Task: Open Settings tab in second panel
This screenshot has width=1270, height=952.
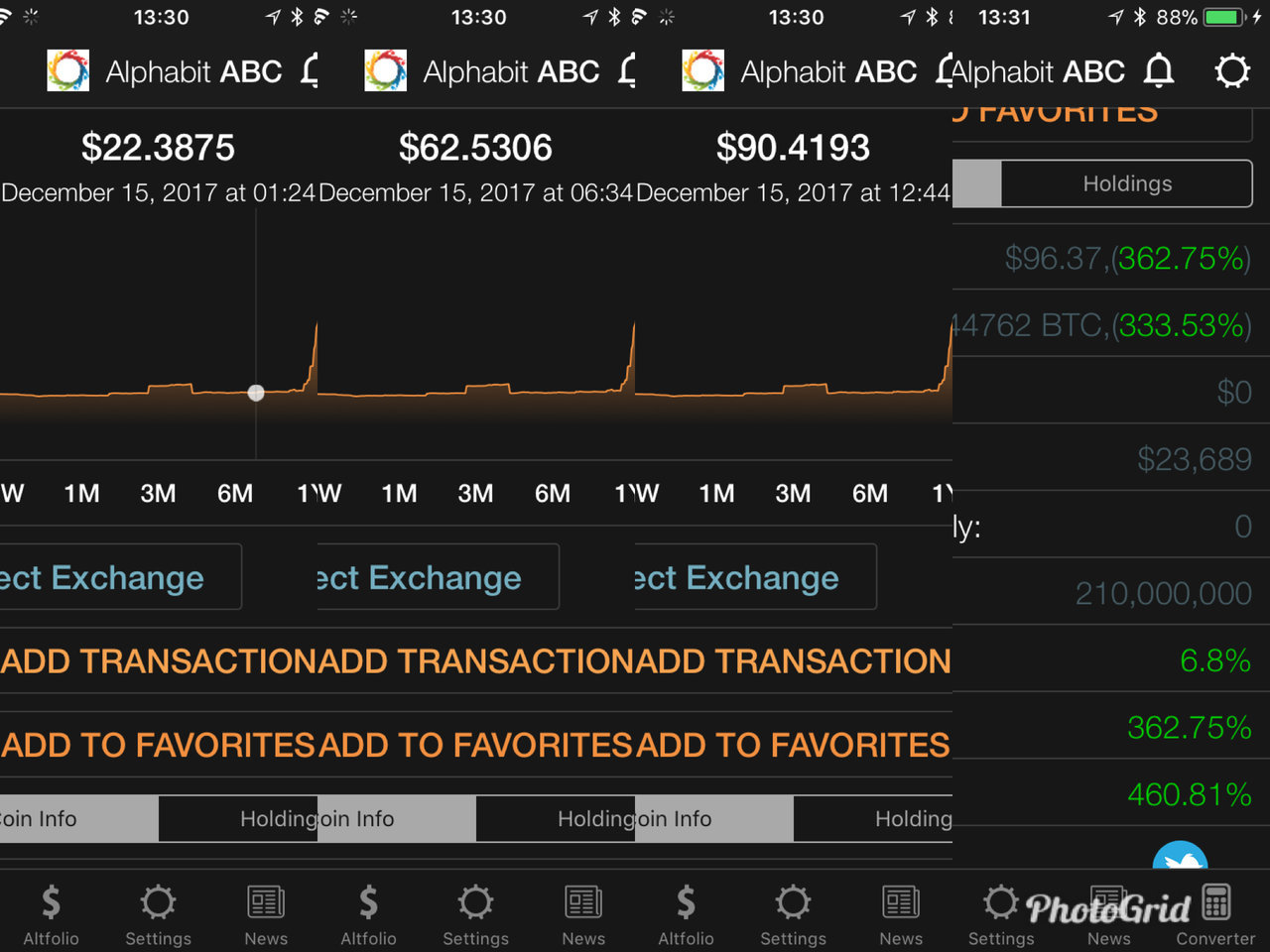Action: click(475, 915)
